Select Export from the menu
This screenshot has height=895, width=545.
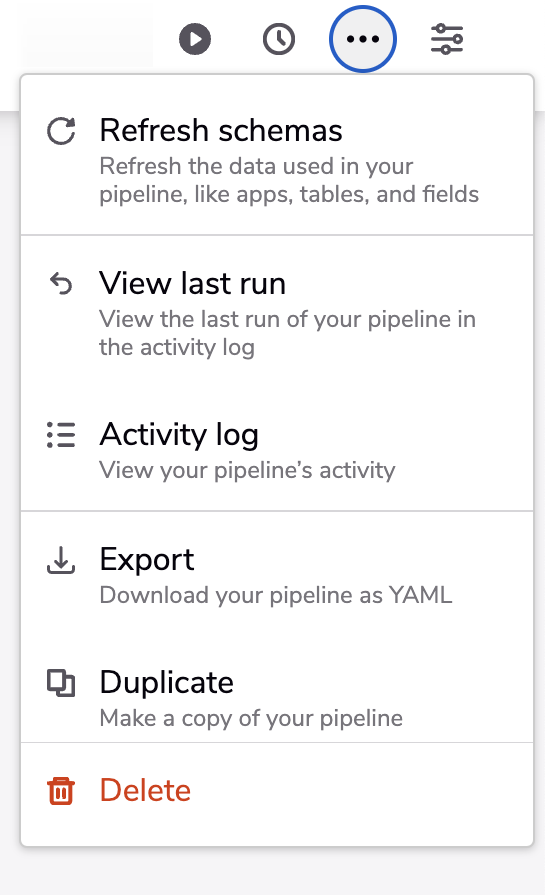pyautogui.click(x=277, y=574)
